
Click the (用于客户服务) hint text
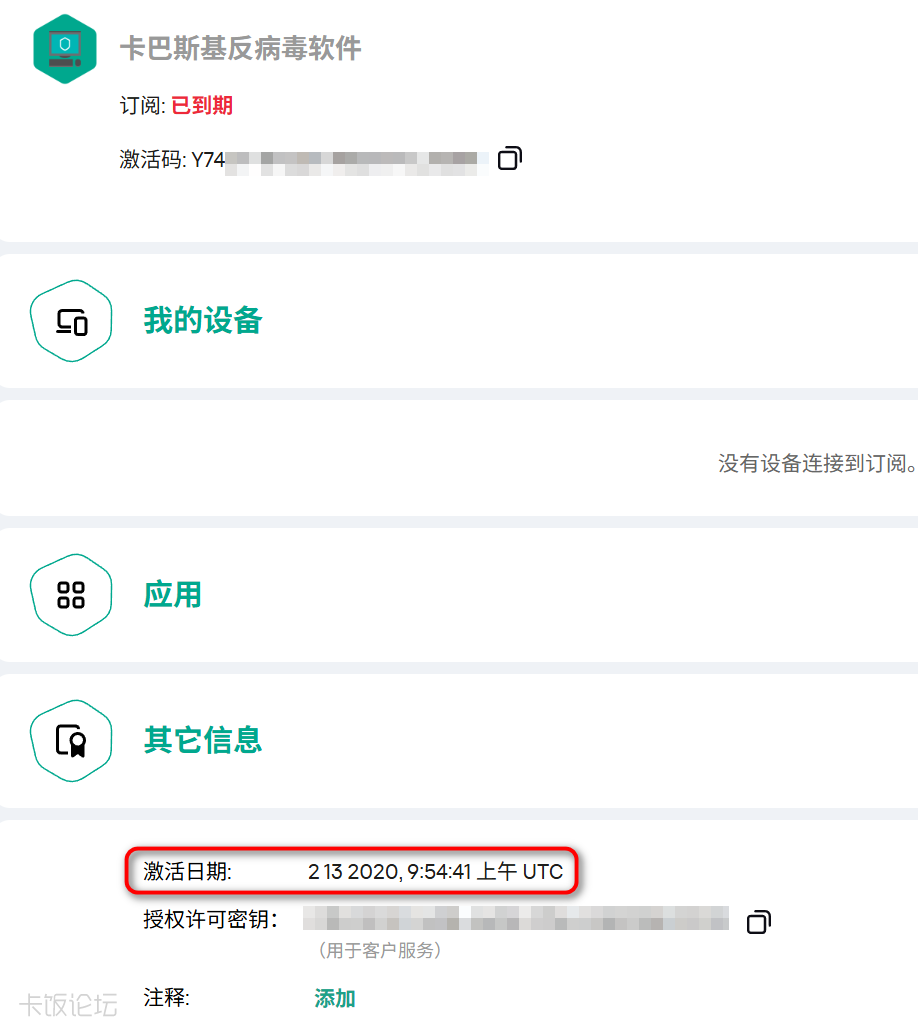[380, 951]
